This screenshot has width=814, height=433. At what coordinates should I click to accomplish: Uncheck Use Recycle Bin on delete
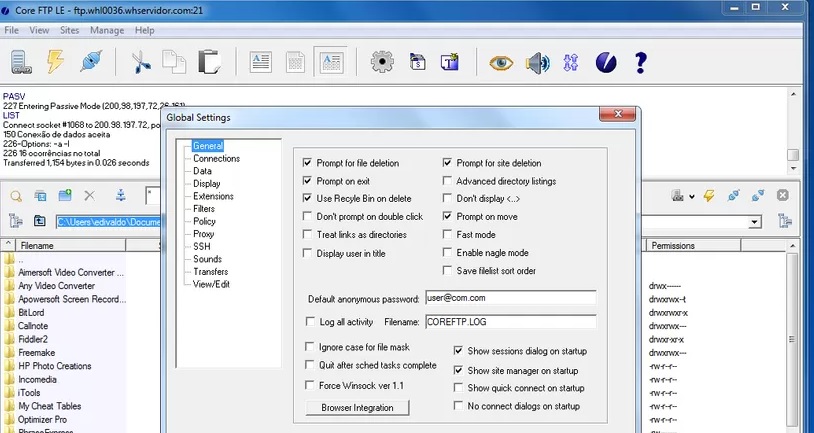(x=307, y=198)
